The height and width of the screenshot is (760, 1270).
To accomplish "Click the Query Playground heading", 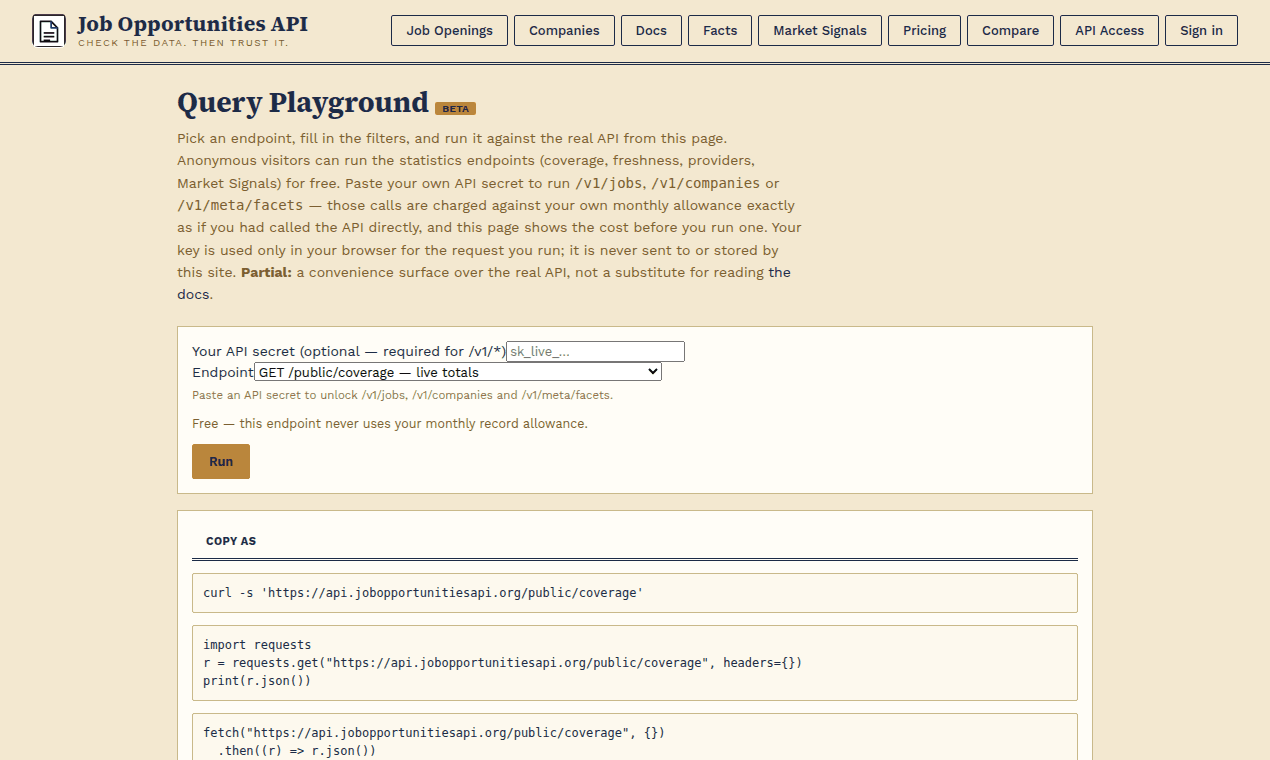I will 303,103.
